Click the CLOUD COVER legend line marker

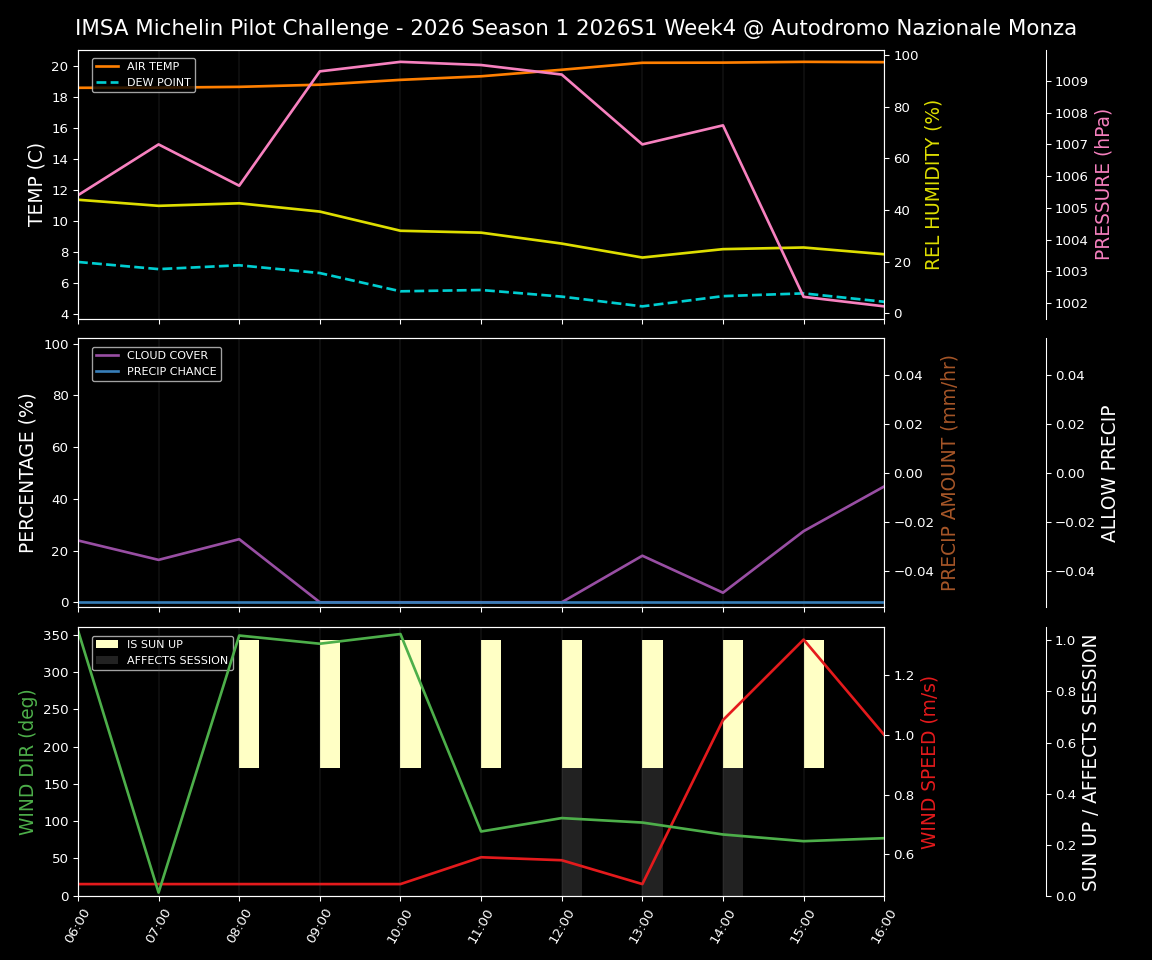pos(108,355)
